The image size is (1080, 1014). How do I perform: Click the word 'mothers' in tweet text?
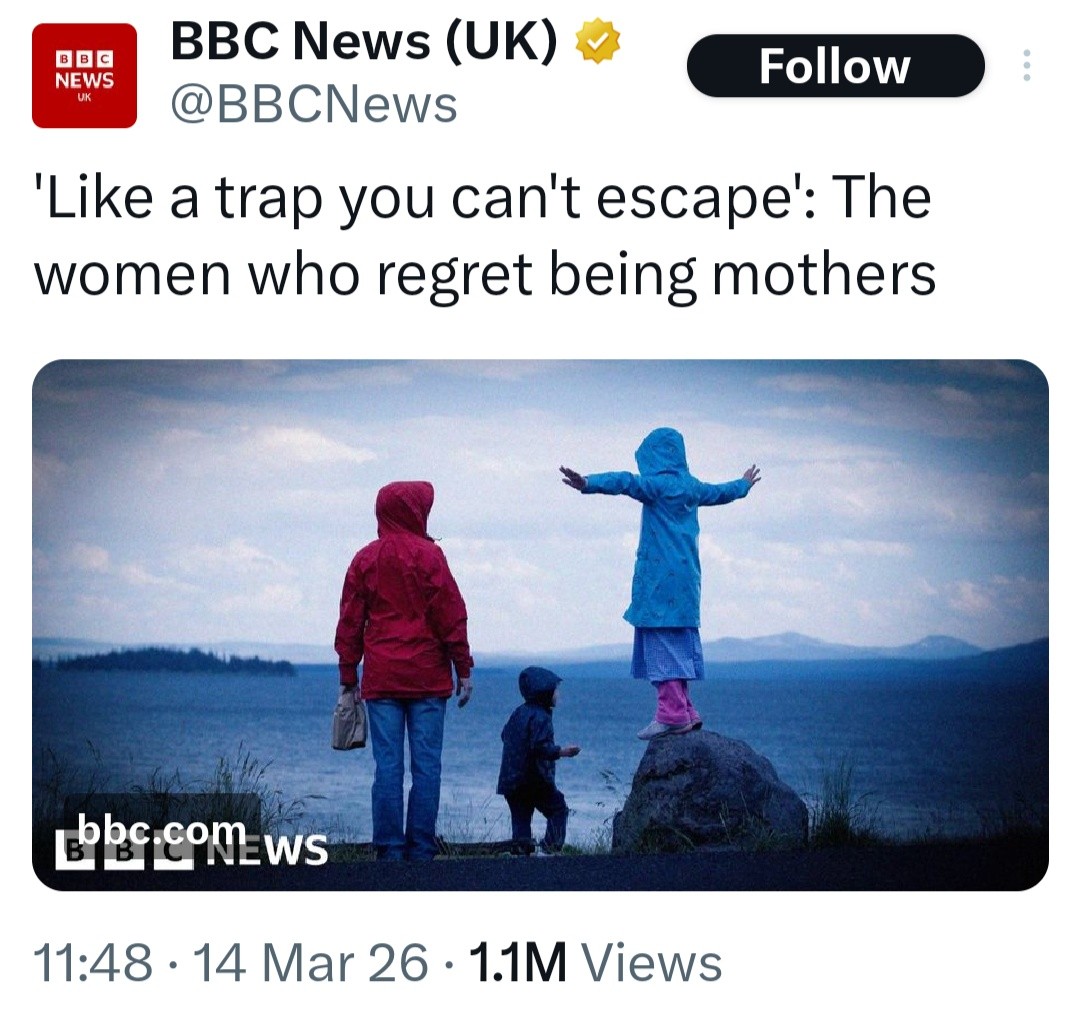pos(823,273)
